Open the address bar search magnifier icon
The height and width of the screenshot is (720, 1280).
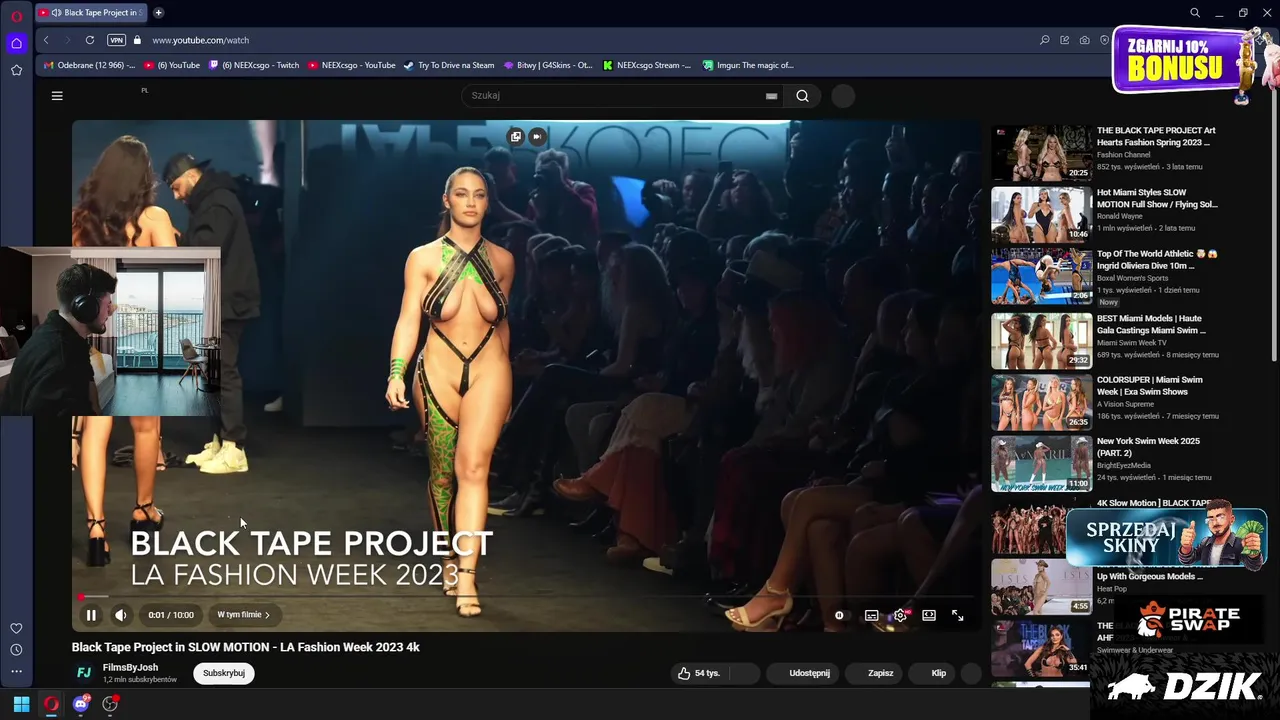tap(1044, 40)
